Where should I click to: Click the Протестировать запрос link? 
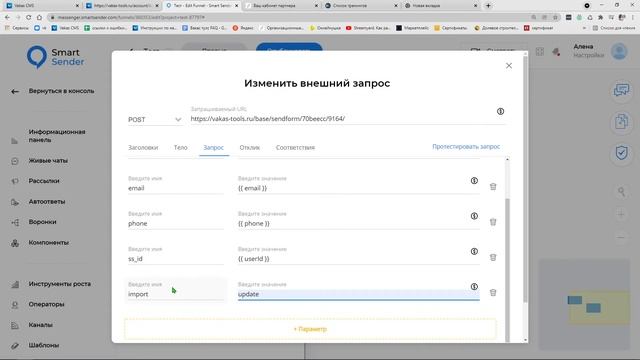[466, 146]
